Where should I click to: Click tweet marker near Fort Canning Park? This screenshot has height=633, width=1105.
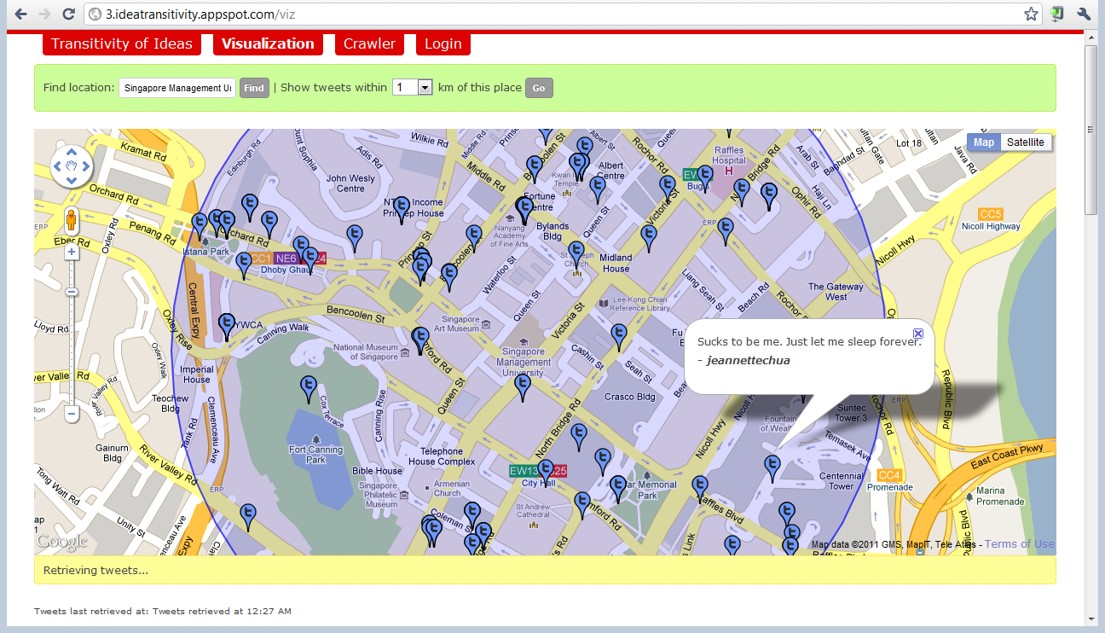(x=309, y=386)
